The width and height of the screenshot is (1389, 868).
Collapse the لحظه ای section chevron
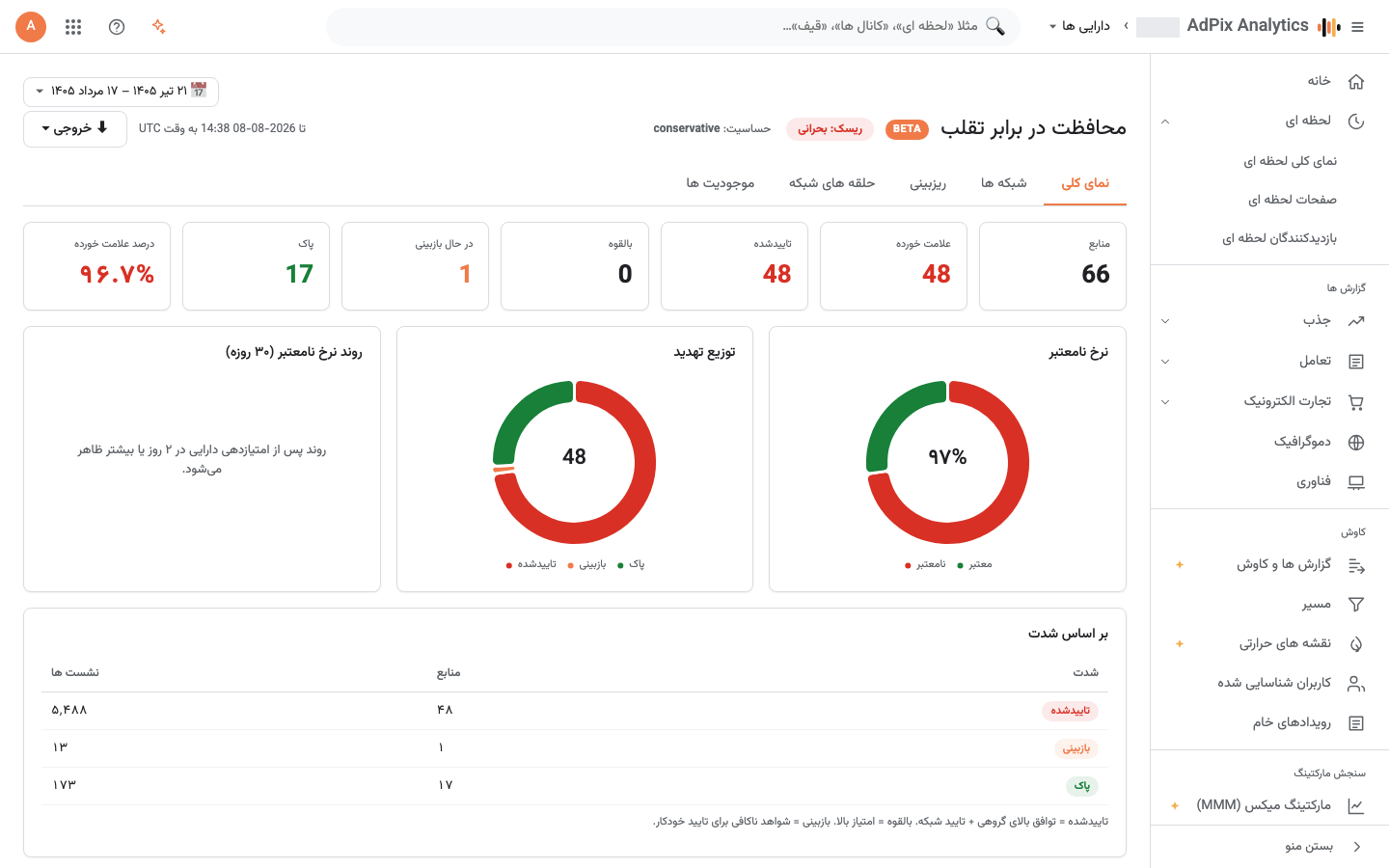pos(1165,122)
